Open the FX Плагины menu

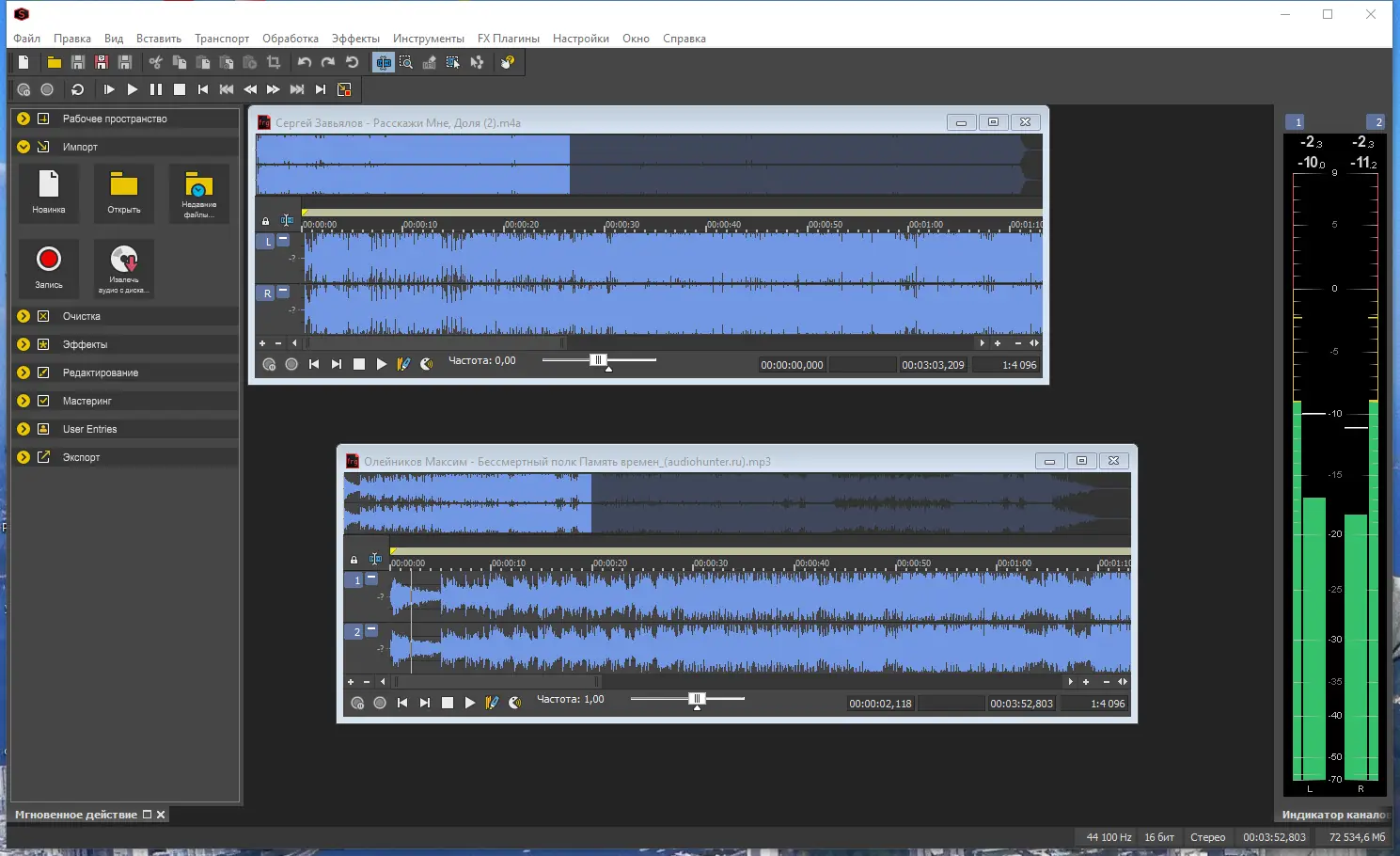509,39
